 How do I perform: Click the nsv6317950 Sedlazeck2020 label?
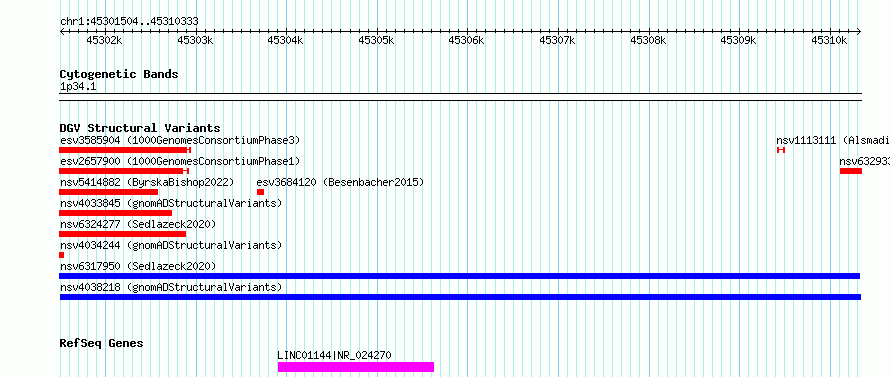point(138,266)
